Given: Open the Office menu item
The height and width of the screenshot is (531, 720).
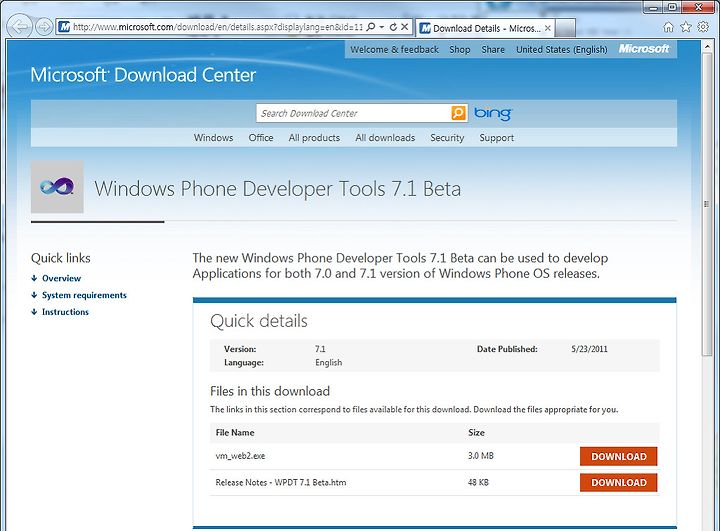Looking at the screenshot, I should [261, 138].
